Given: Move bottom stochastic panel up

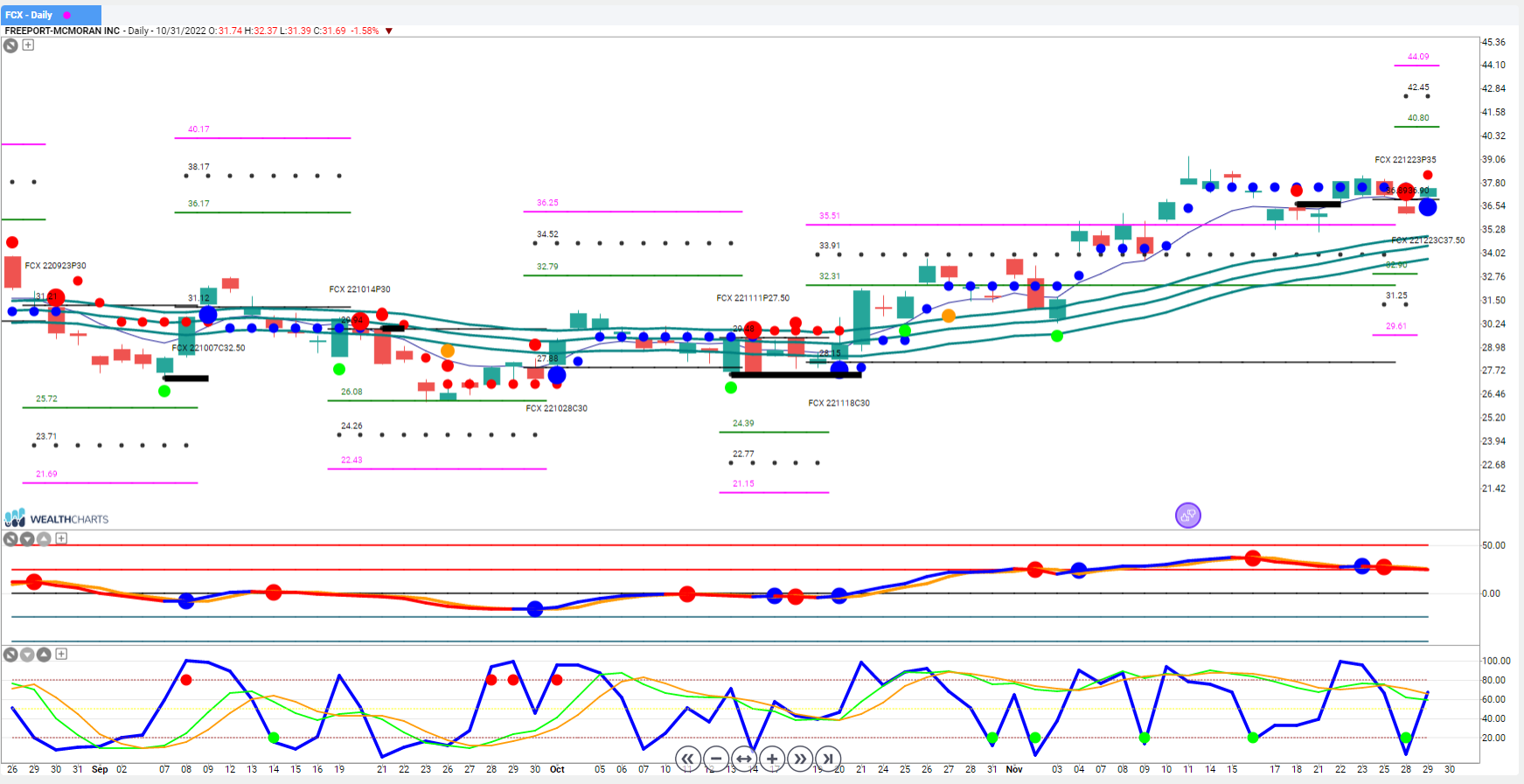Looking at the screenshot, I should pyautogui.click(x=44, y=655).
